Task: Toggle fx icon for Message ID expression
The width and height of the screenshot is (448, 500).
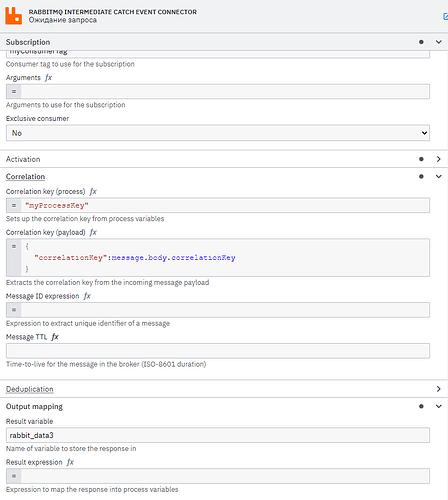Action: coord(87,296)
